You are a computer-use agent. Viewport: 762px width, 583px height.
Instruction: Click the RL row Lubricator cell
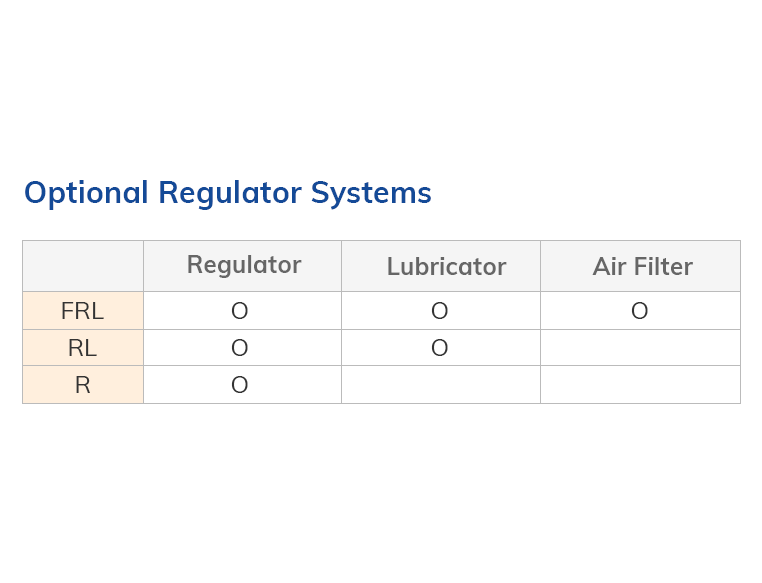point(440,348)
